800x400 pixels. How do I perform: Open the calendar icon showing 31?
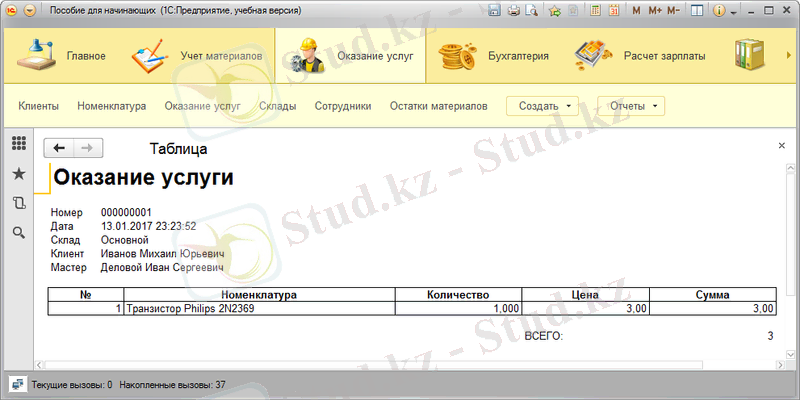614,10
